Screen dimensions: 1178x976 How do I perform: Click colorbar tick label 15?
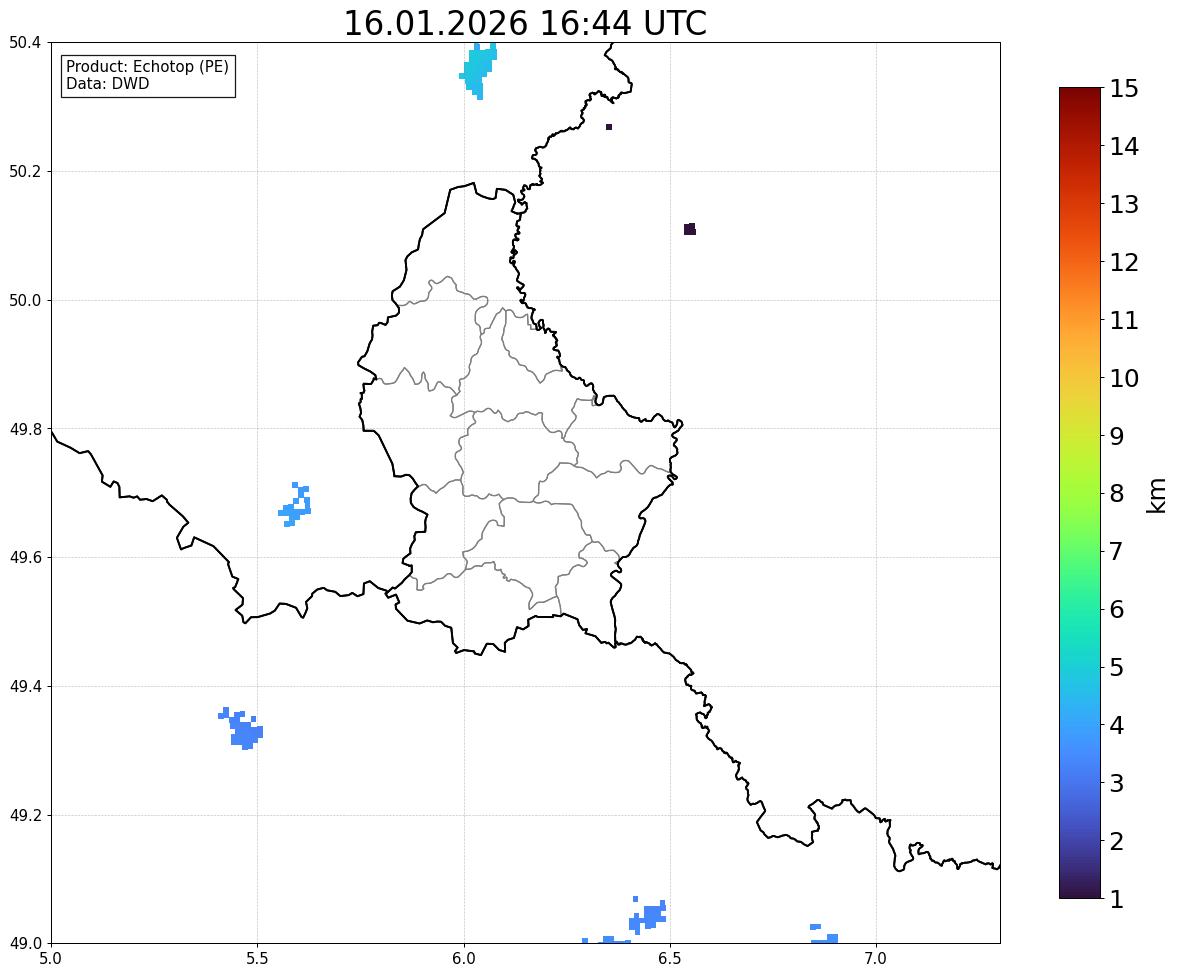pyautogui.click(x=1124, y=89)
